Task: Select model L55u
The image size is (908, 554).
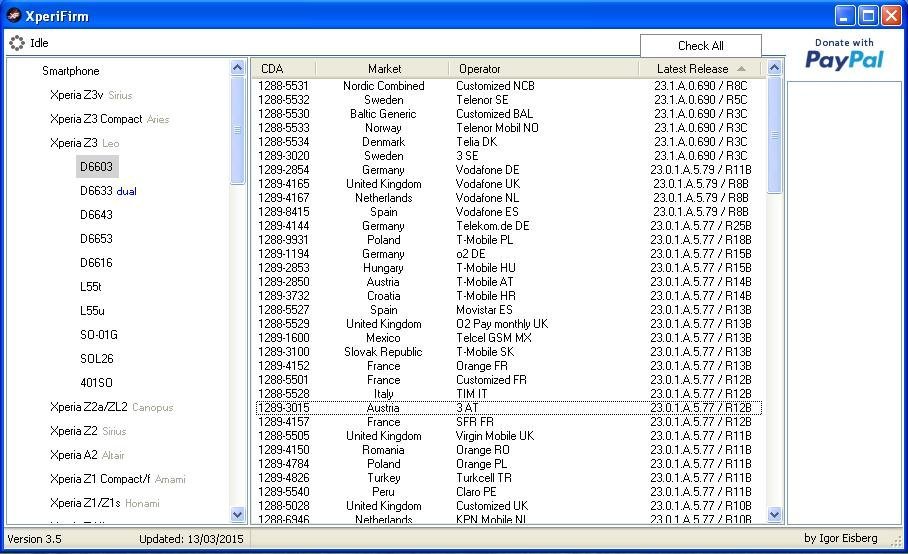Action: pos(92,311)
